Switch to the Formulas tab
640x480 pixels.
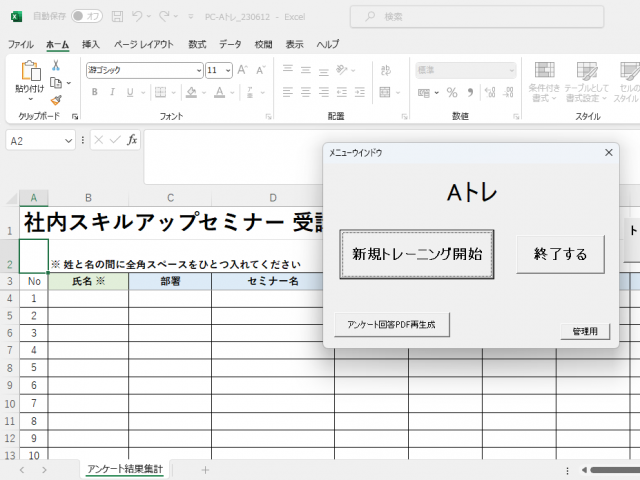pos(197,44)
